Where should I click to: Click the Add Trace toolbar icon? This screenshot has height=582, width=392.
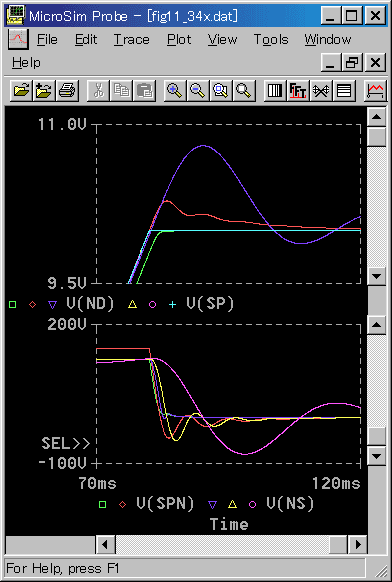click(375, 90)
